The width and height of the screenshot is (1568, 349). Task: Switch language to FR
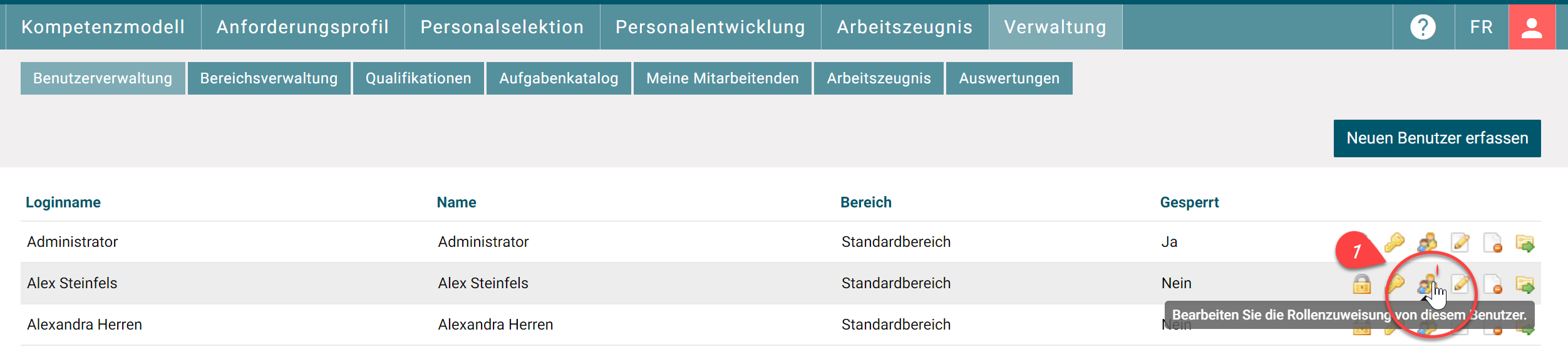tap(1482, 27)
